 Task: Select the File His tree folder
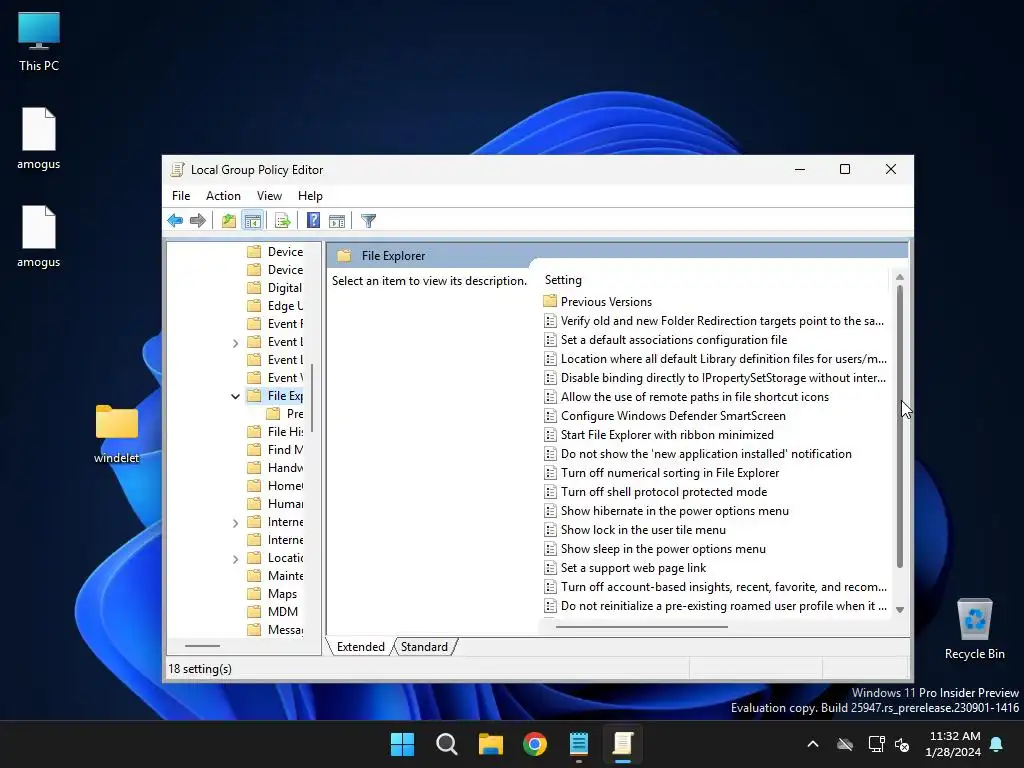(275, 432)
